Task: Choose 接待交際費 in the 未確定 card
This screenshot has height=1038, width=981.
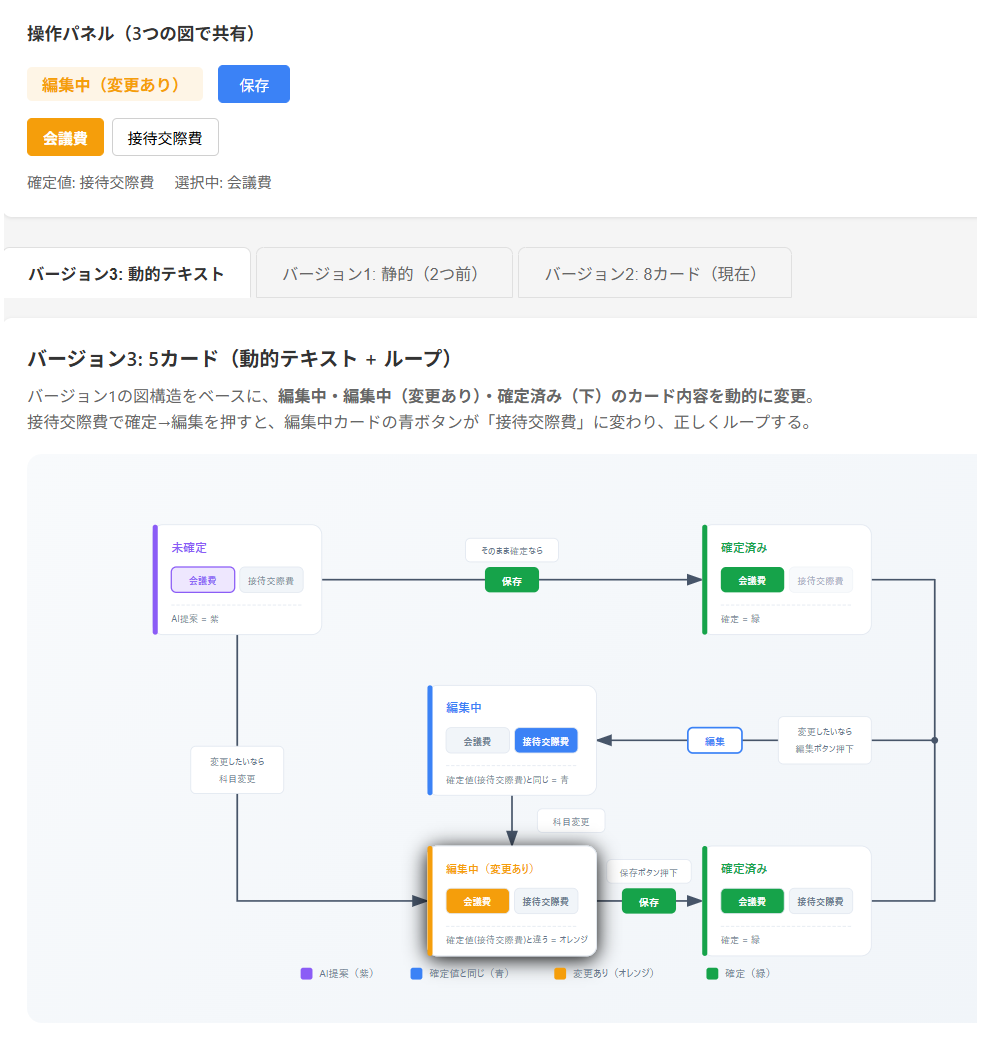Action: point(273,580)
